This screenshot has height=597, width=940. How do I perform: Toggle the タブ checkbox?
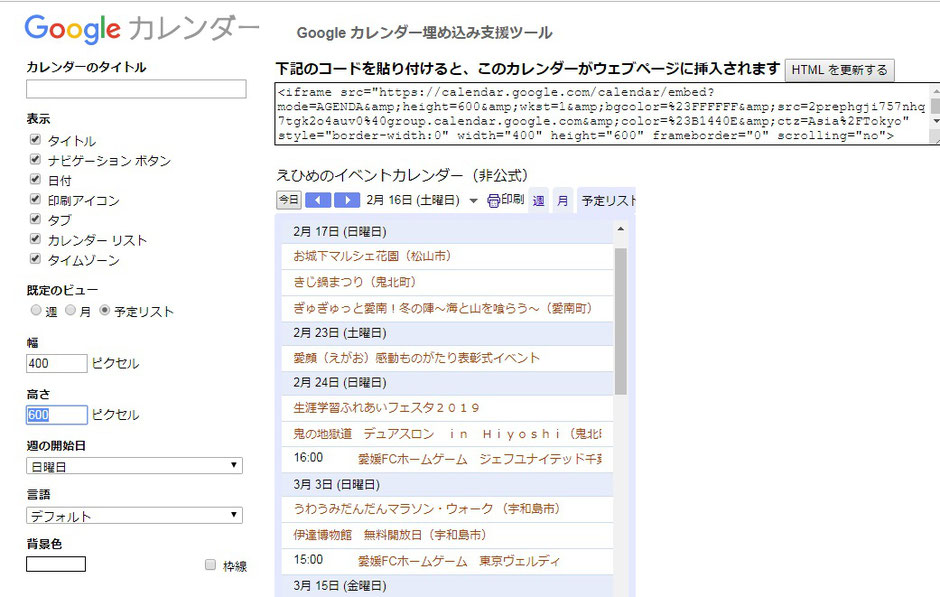coord(35,219)
